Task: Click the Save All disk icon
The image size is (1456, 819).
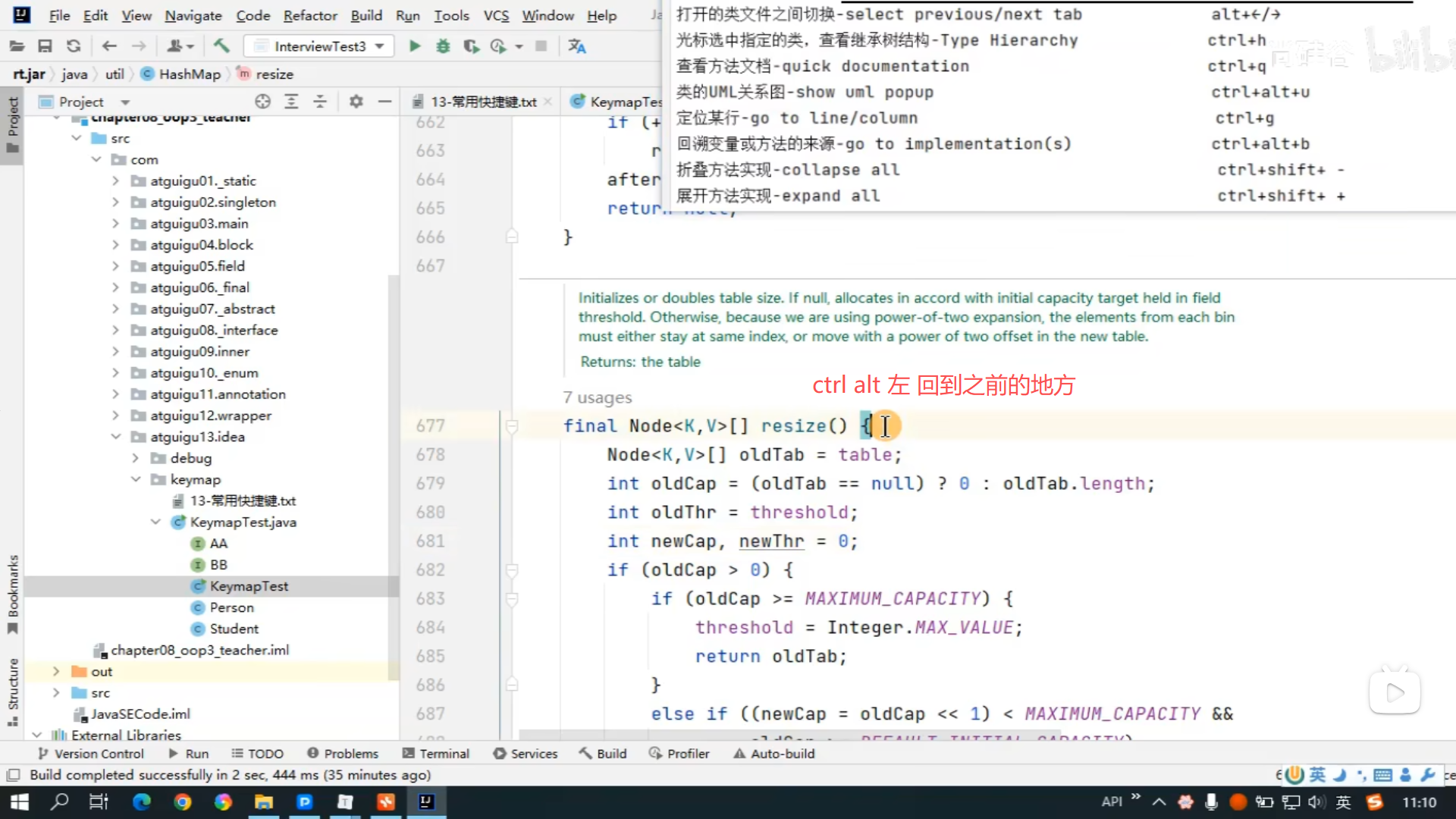Action: [x=45, y=46]
